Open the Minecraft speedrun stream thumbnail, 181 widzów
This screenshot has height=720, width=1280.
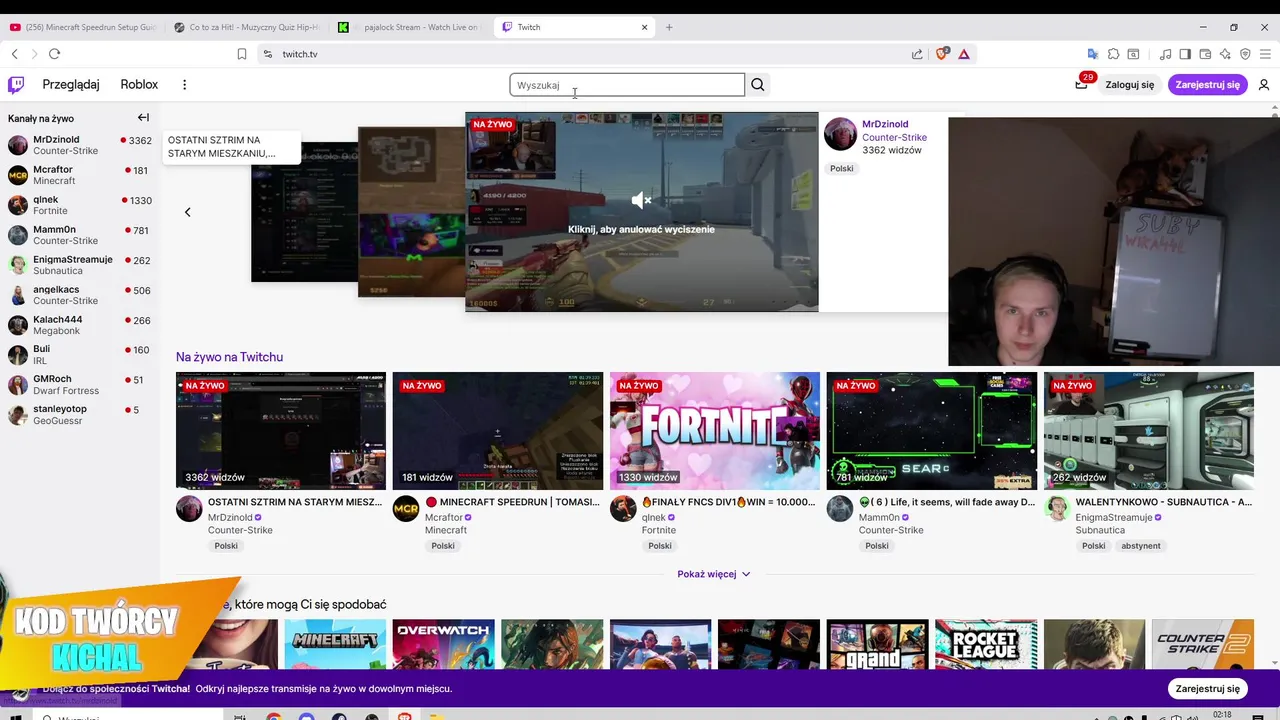[498, 431]
